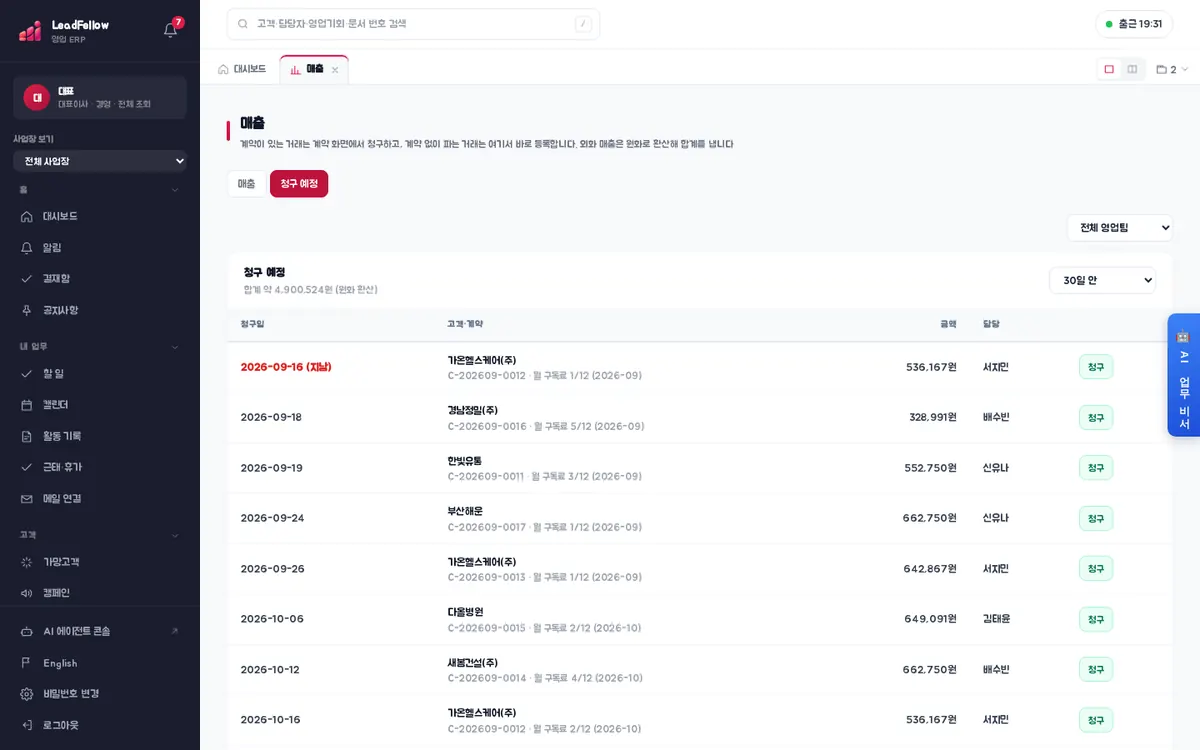1200x750 pixels.
Task: Collapse the 내 업무 sidebar section
Action: click(175, 347)
